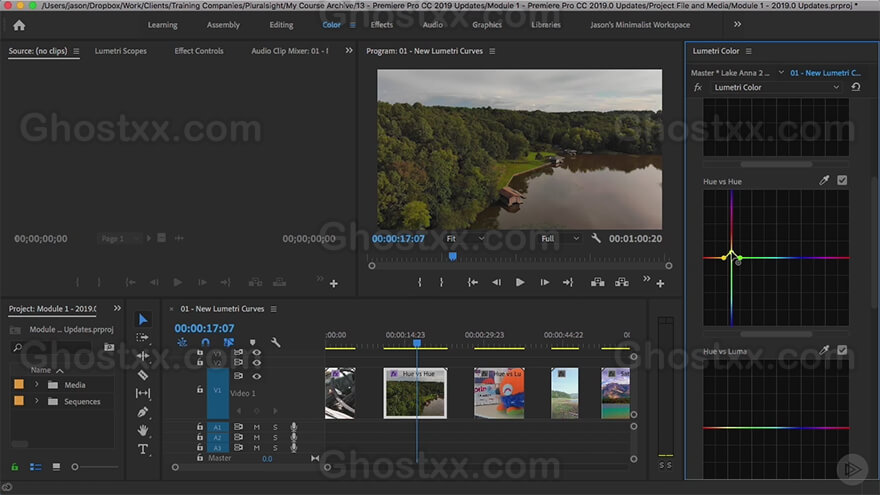Image resolution: width=880 pixels, height=495 pixels.
Task: Toggle Lumetri Color fx bypass
Action: tap(698, 88)
